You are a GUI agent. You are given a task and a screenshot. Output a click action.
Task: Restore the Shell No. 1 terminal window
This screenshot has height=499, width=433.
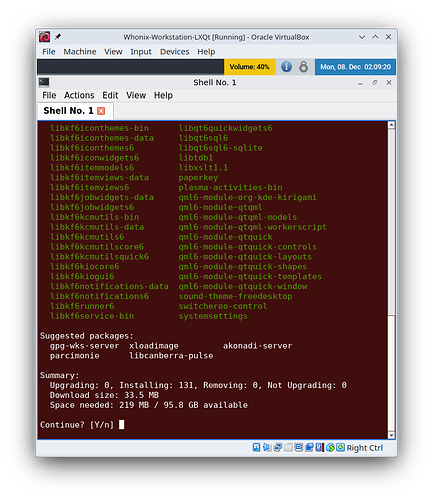374,82
